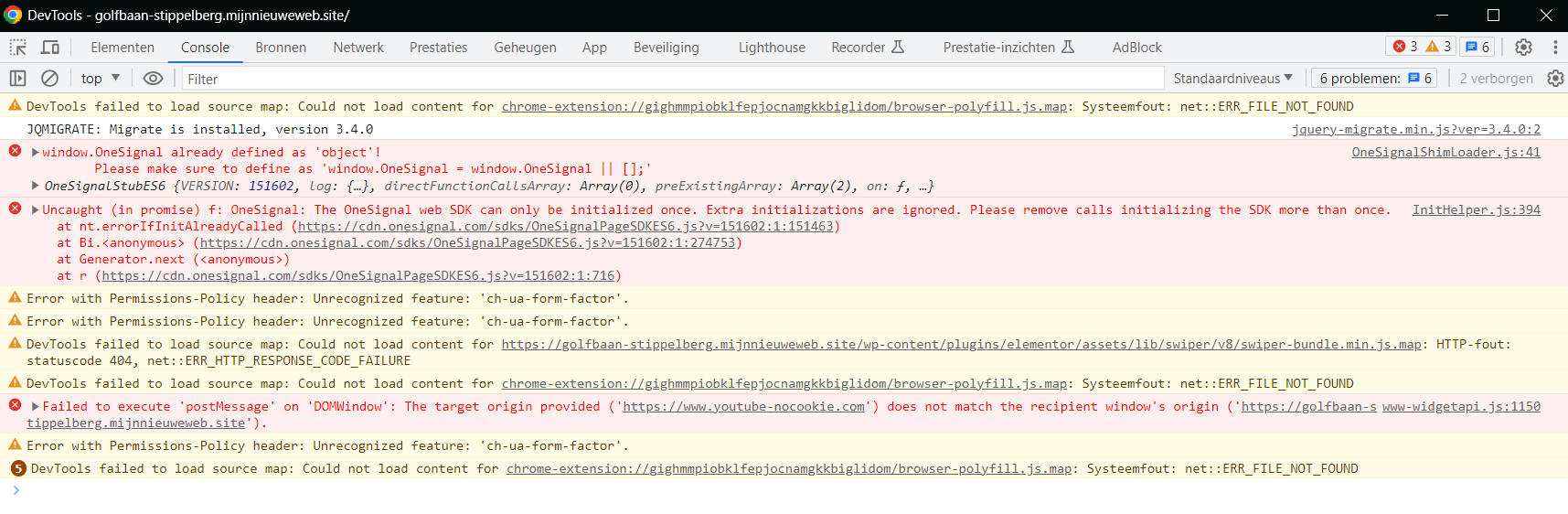Click the 6 problemen issues button
Viewport: 1568px width, 514px height.
[1374, 79]
